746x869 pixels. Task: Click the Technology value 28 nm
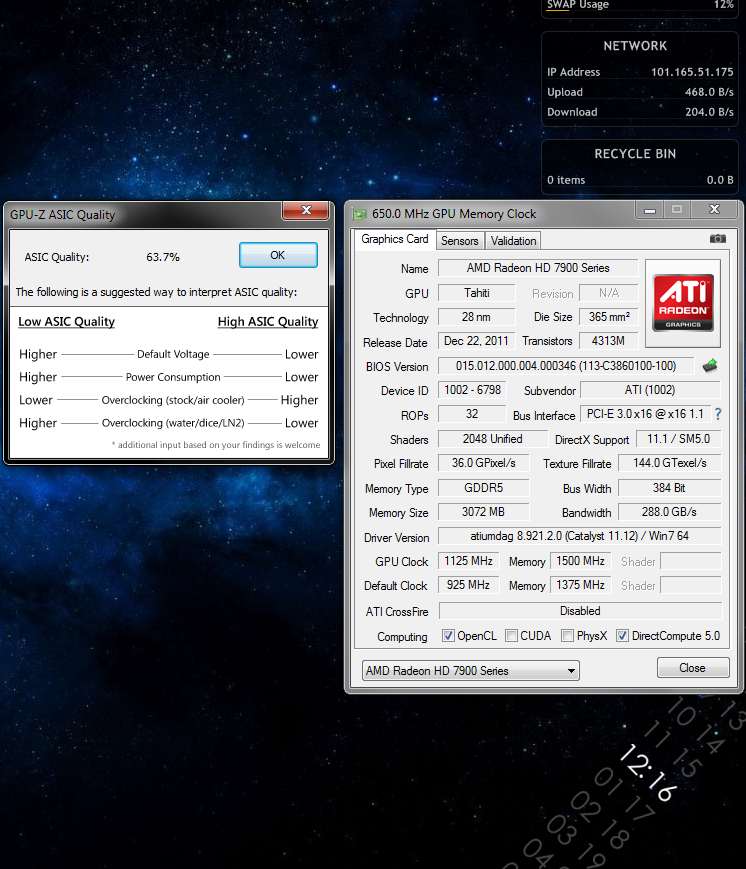point(477,317)
